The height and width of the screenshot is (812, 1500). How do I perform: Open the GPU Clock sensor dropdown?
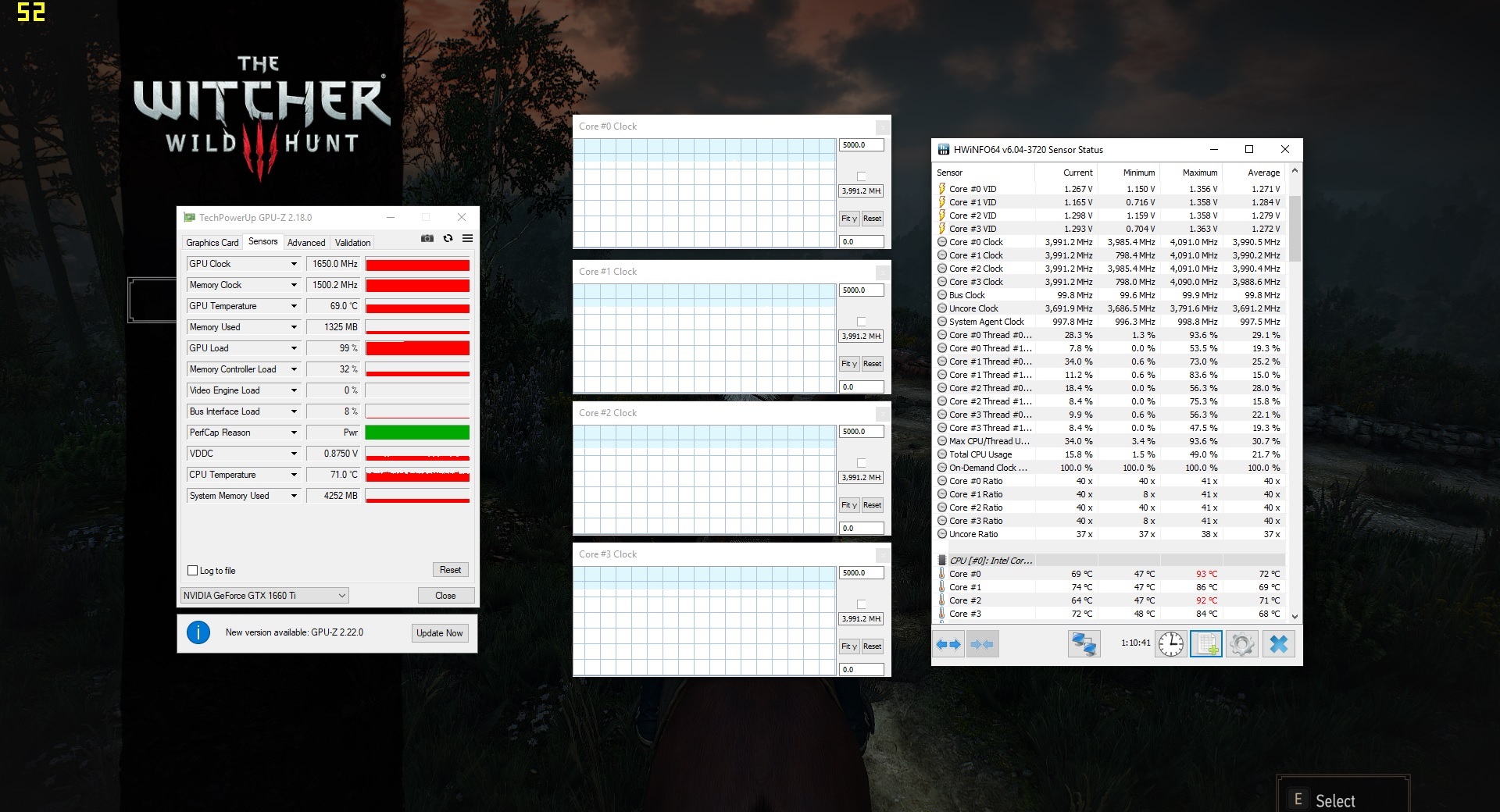pyautogui.click(x=294, y=264)
